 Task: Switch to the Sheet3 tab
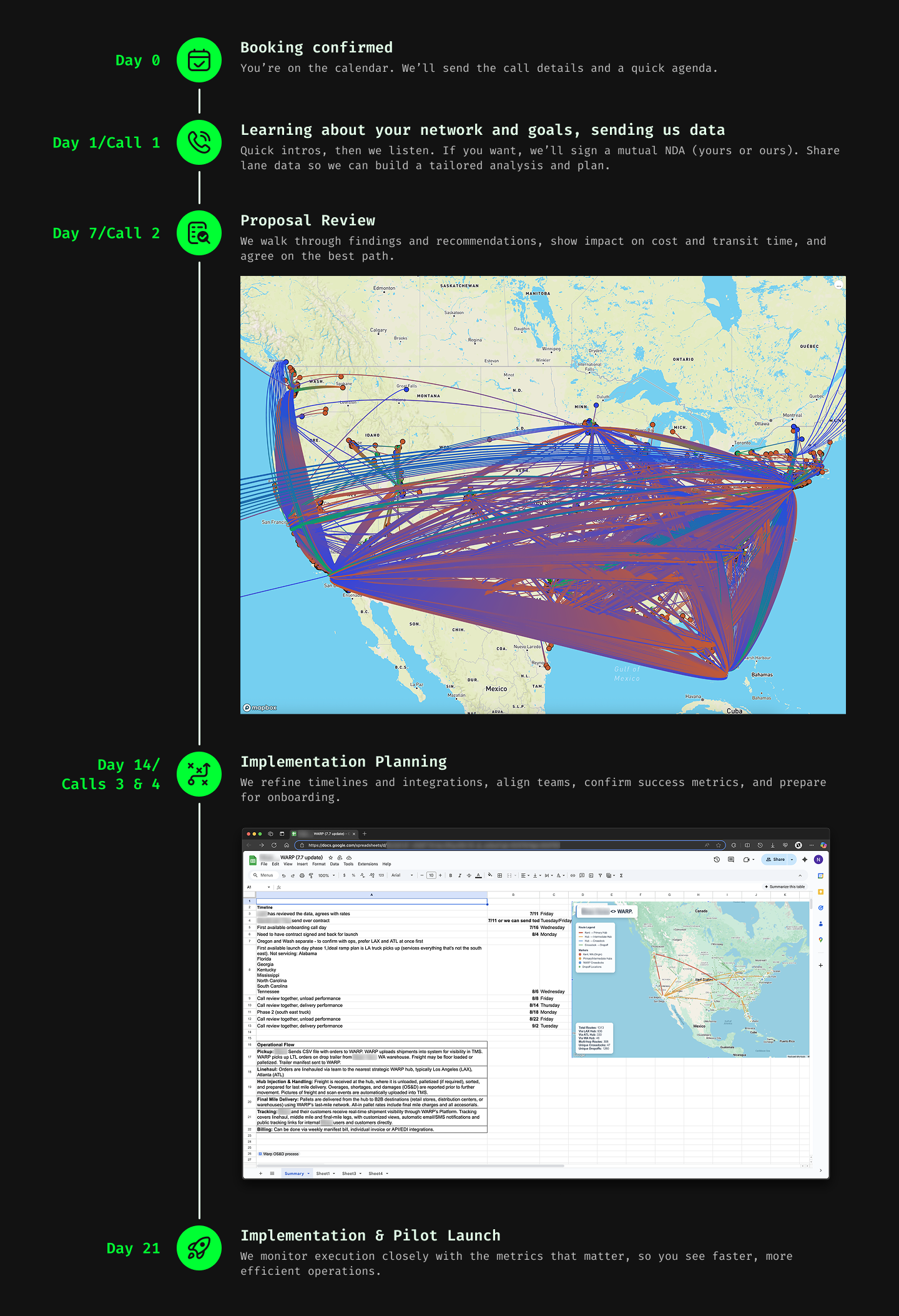(349, 1174)
